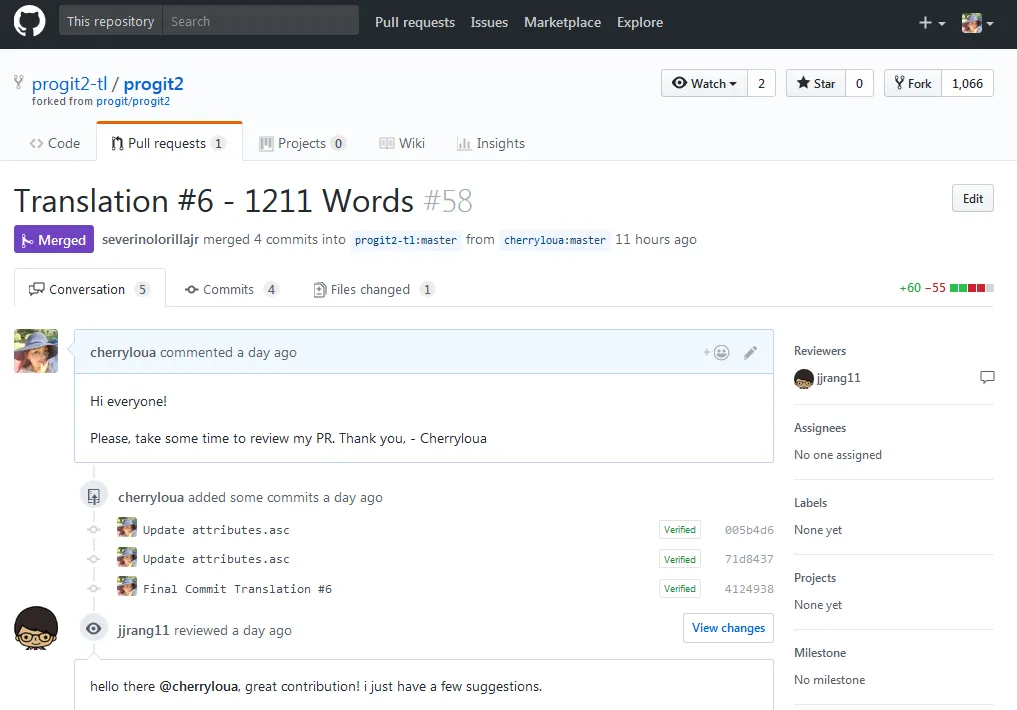The height and width of the screenshot is (710, 1017).
Task: Switch to the Wiki tab
Action: point(402,143)
